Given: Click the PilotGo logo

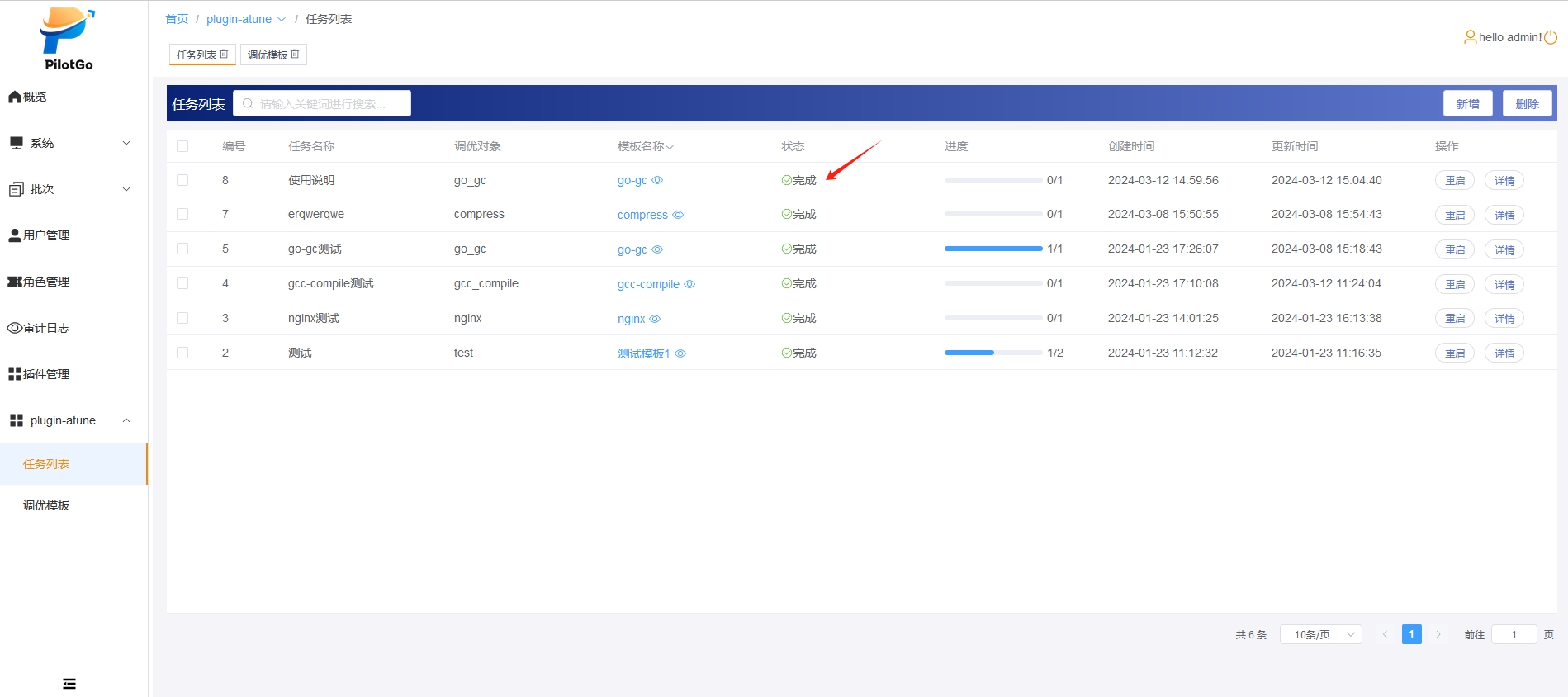Looking at the screenshot, I should tap(68, 38).
